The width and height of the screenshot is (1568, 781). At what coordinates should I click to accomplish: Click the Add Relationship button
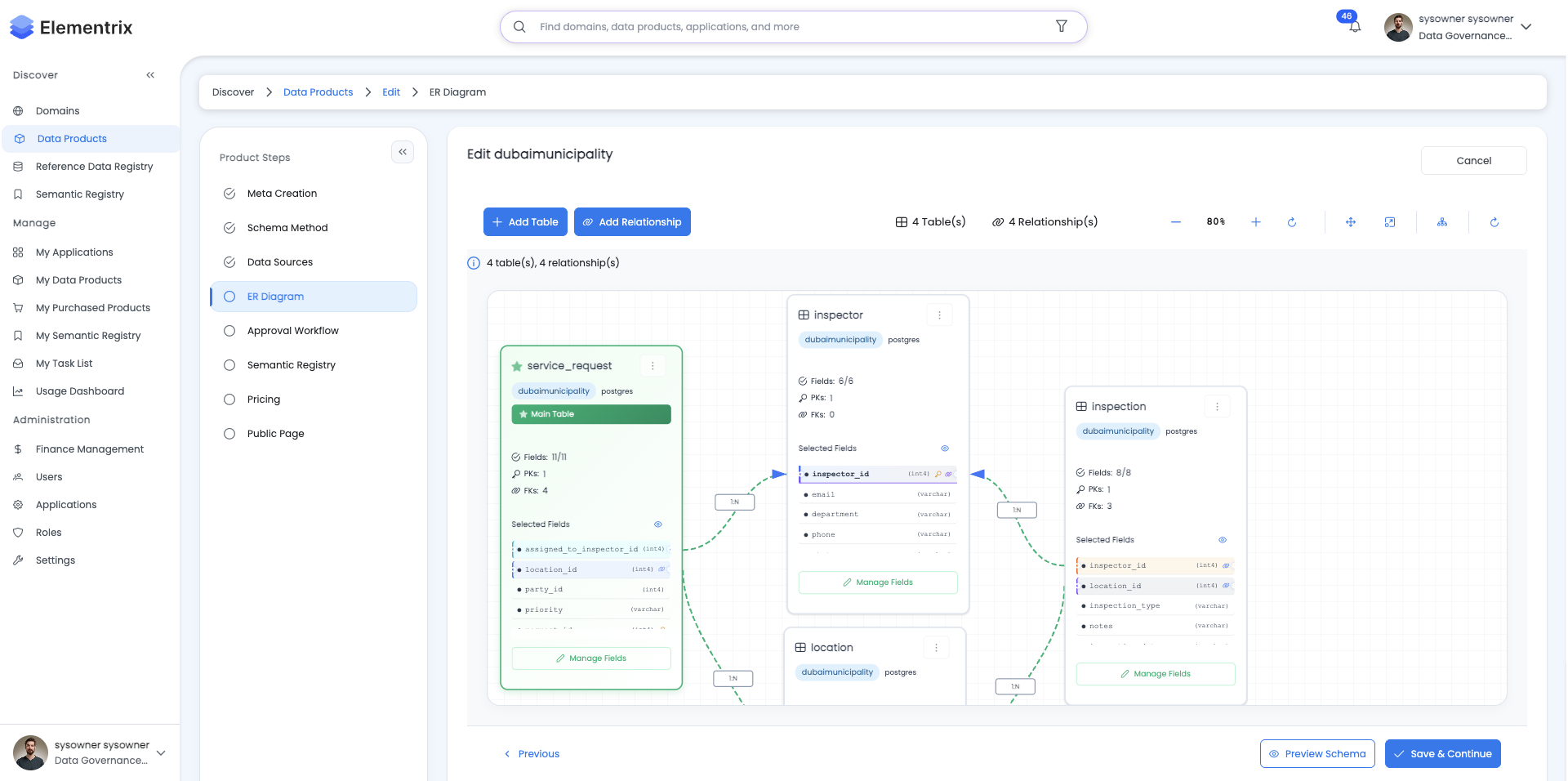tap(632, 222)
